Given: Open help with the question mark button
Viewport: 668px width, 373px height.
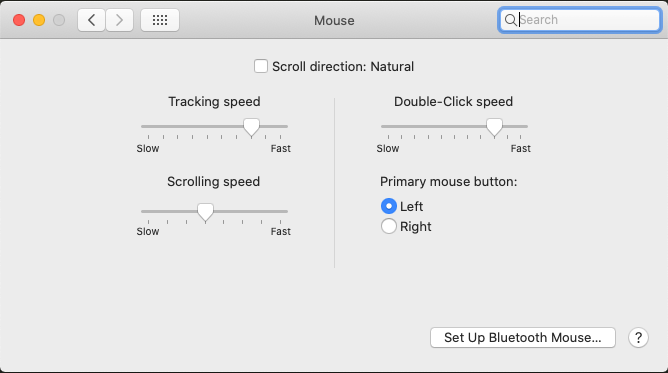Looking at the screenshot, I should [x=638, y=338].
